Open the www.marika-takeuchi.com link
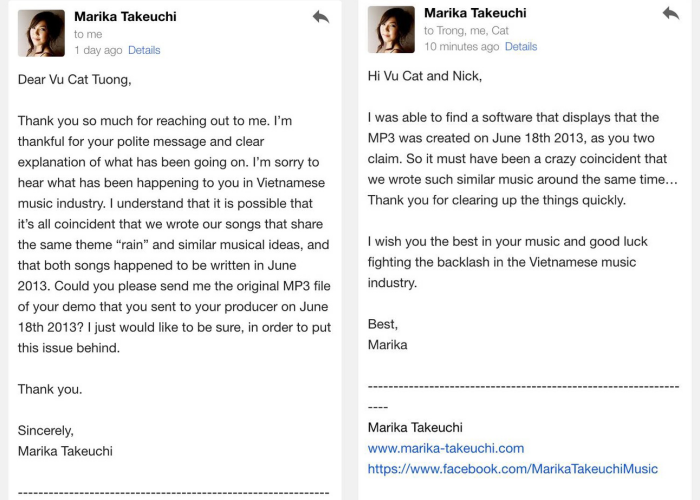Viewport: 700px width, 500px height. point(446,448)
